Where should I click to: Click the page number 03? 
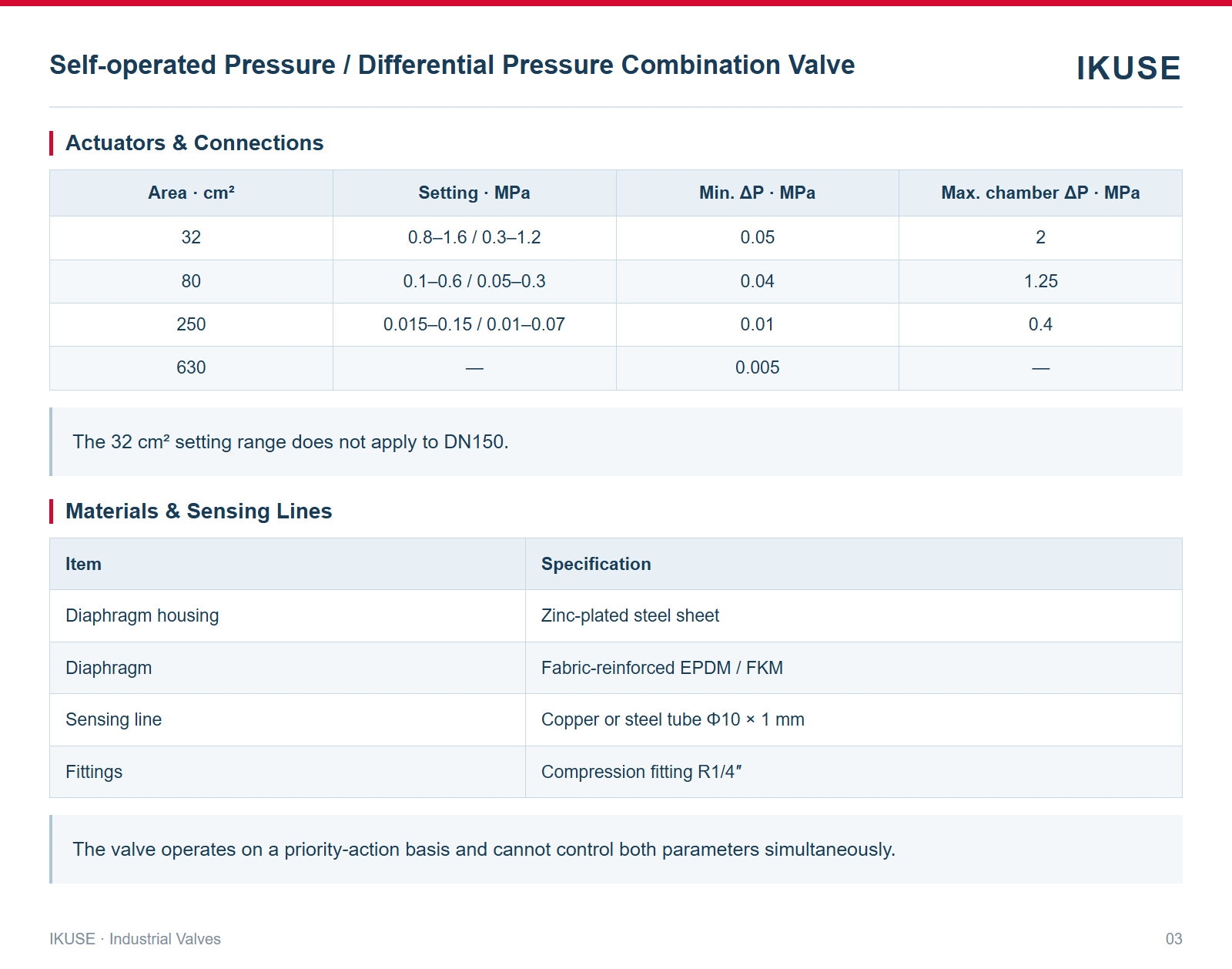pos(1173,939)
